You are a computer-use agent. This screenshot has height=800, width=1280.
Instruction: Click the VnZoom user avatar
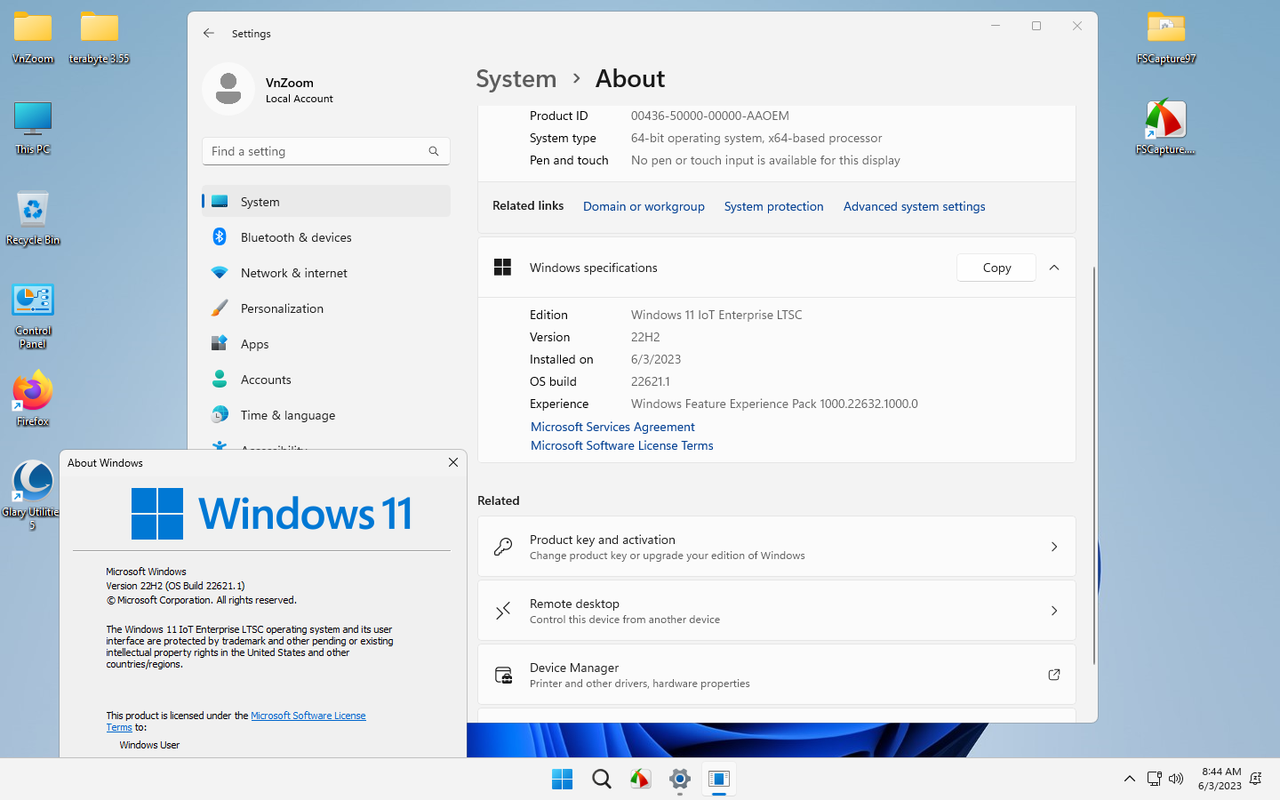tap(228, 89)
